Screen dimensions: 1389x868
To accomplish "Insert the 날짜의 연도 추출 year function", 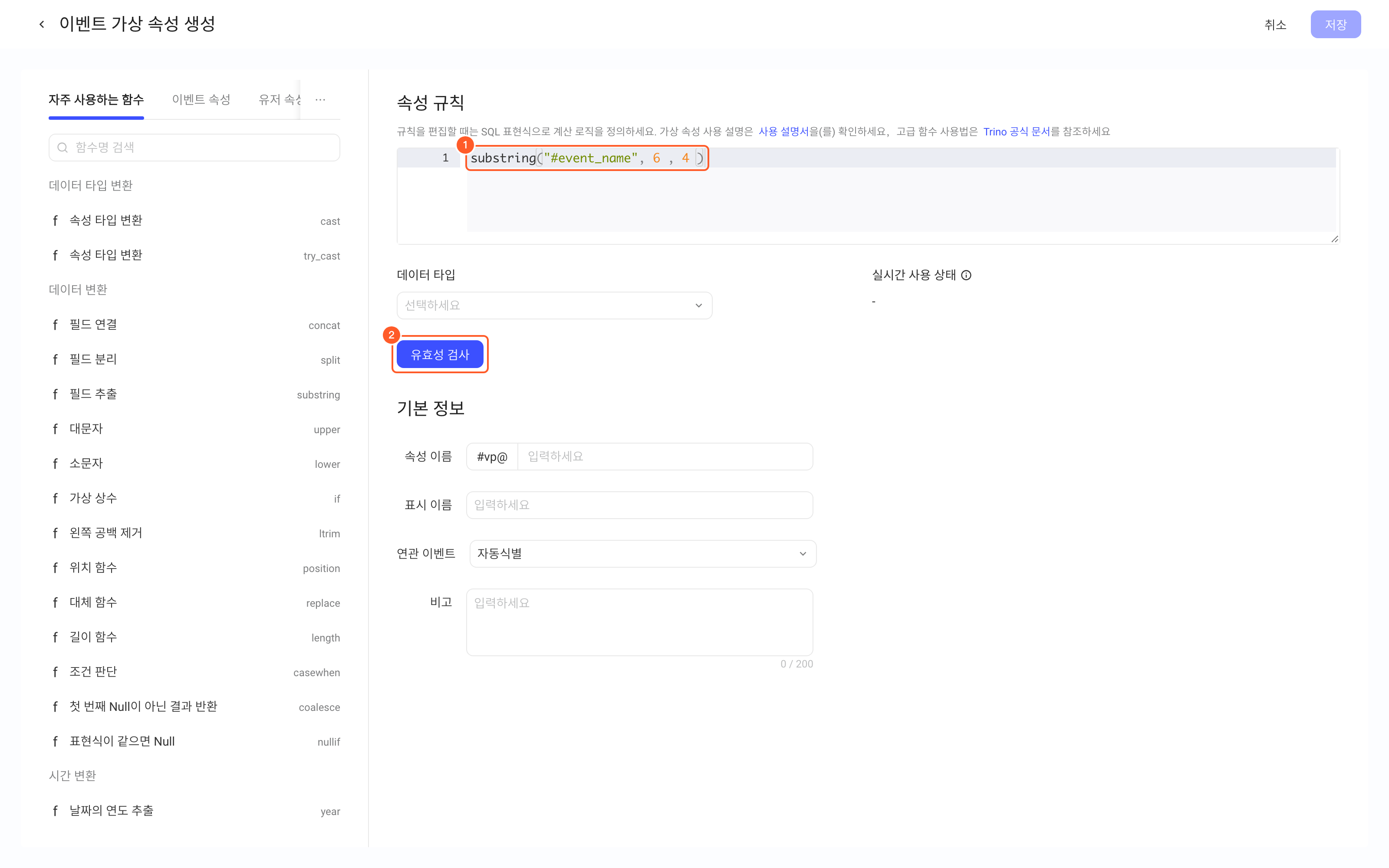I will click(x=194, y=811).
